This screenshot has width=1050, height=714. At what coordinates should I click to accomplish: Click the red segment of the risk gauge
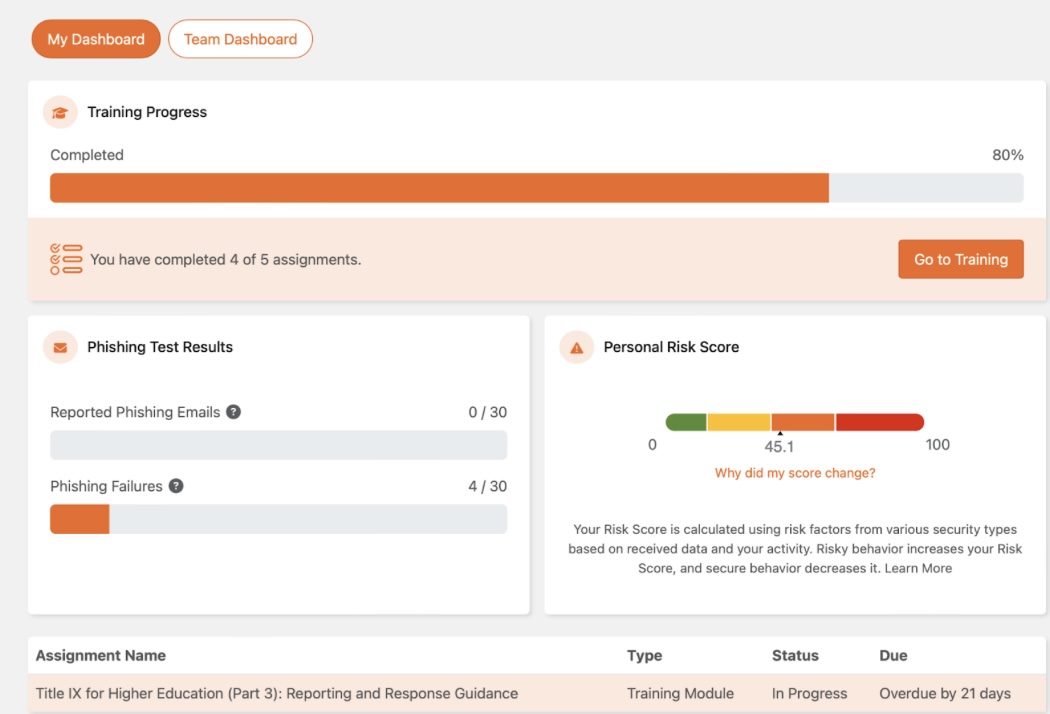click(x=880, y=422)
